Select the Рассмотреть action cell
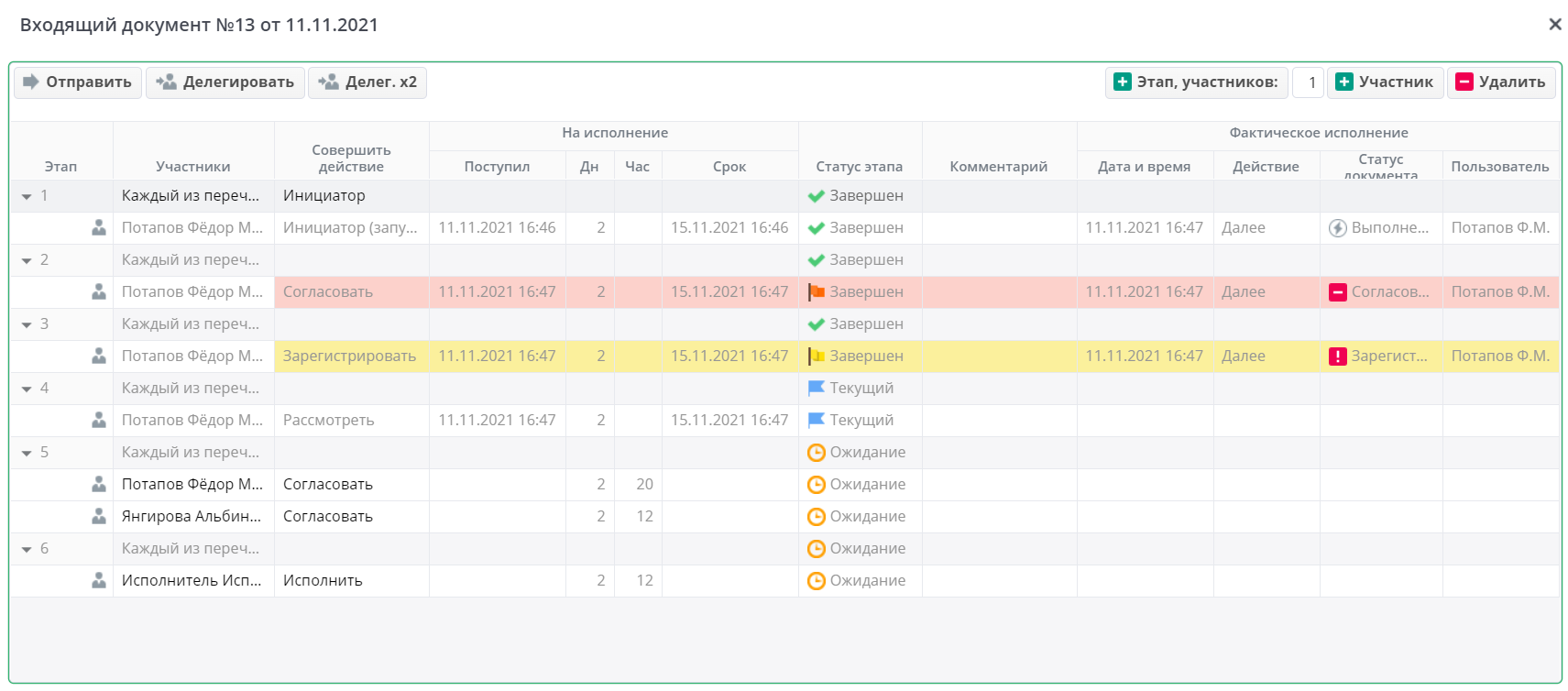This screenshot has height=691, width=1568. coord(351,421)
